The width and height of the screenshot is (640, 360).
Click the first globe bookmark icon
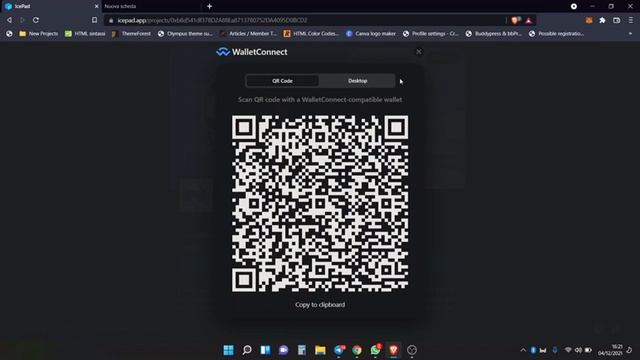pos(9,34)
